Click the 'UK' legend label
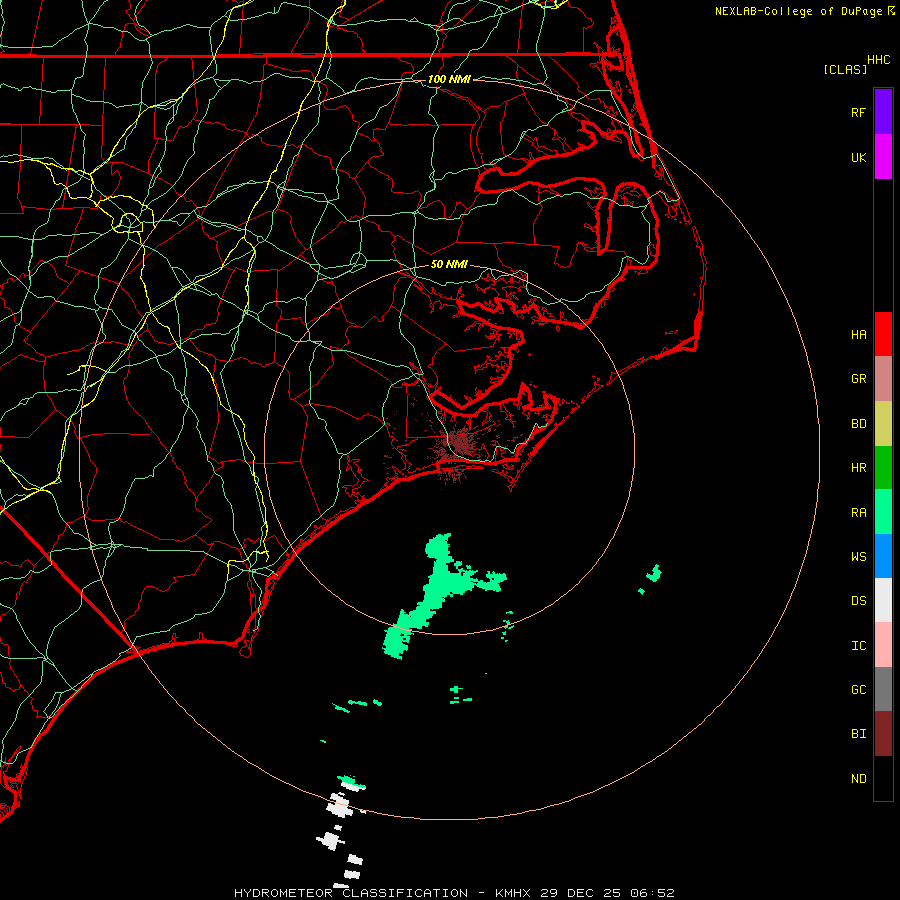 [858, 157]
